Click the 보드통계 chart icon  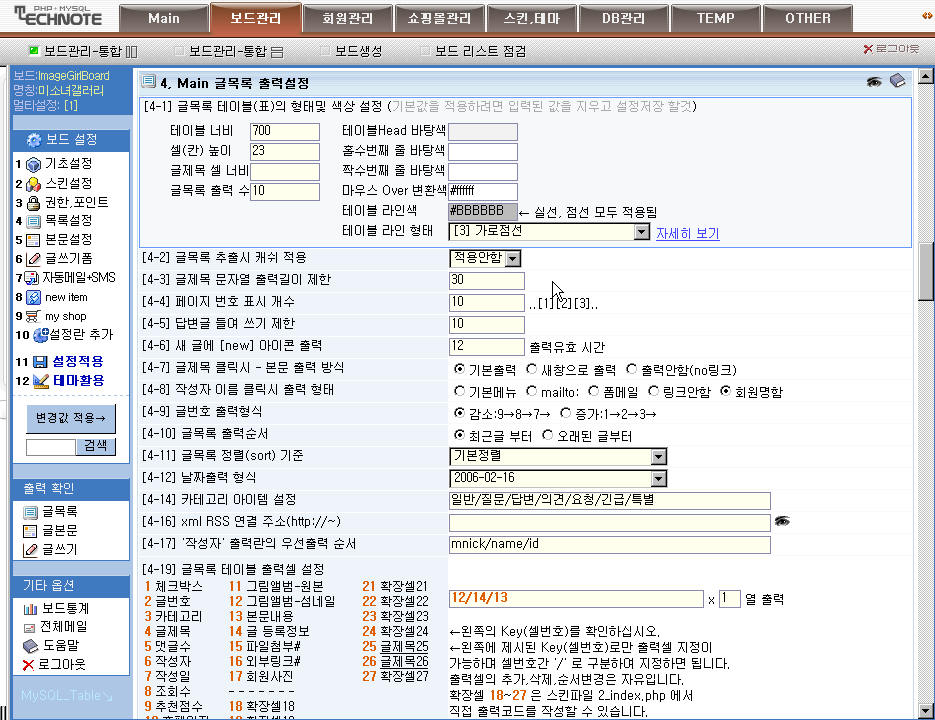click(30, 607)
